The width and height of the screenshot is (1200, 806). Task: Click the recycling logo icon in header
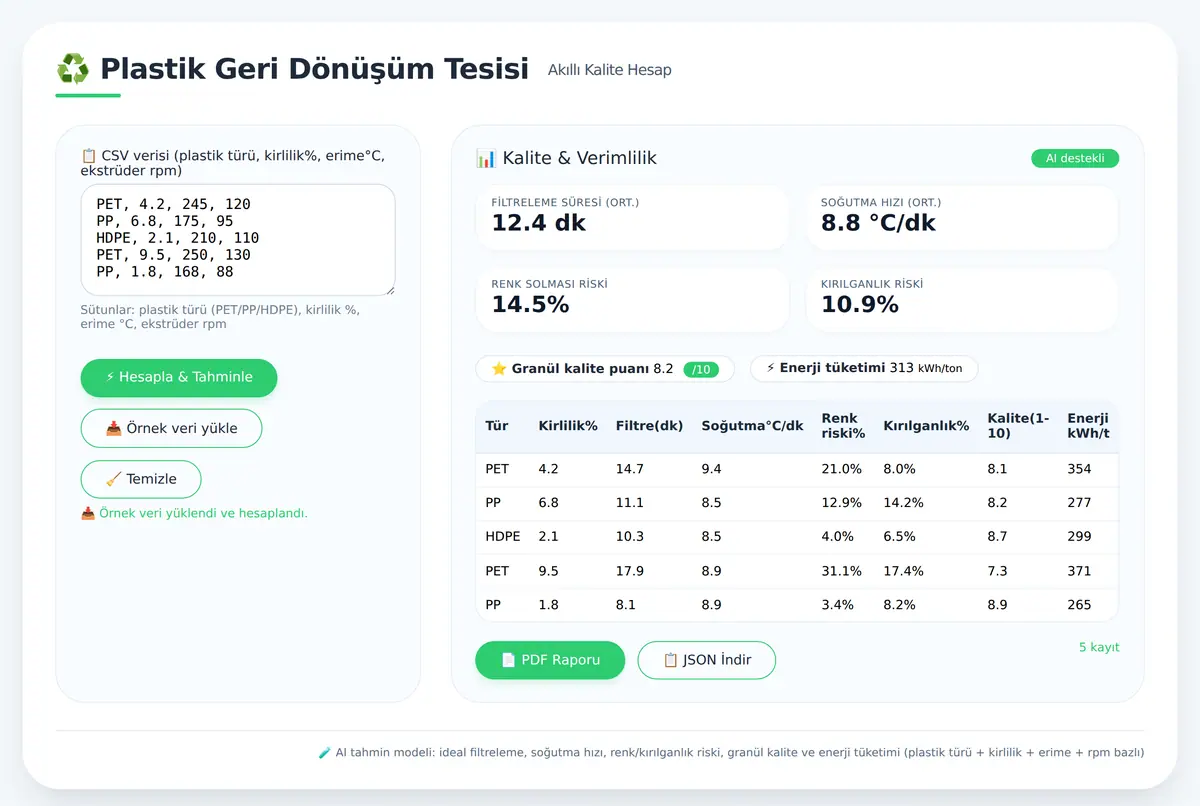coord(72,69)
